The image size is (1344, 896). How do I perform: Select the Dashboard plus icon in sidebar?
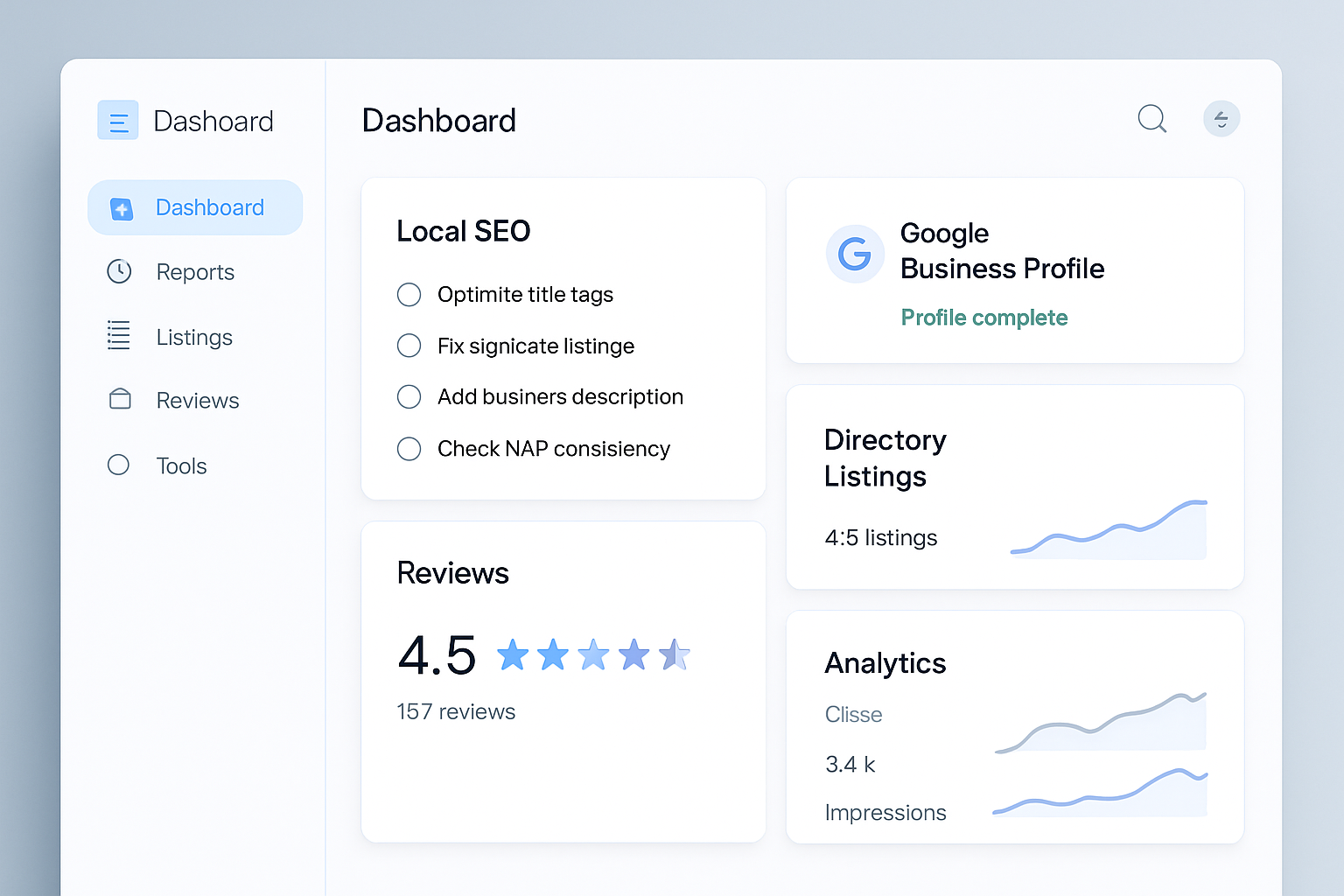point(120,207)
